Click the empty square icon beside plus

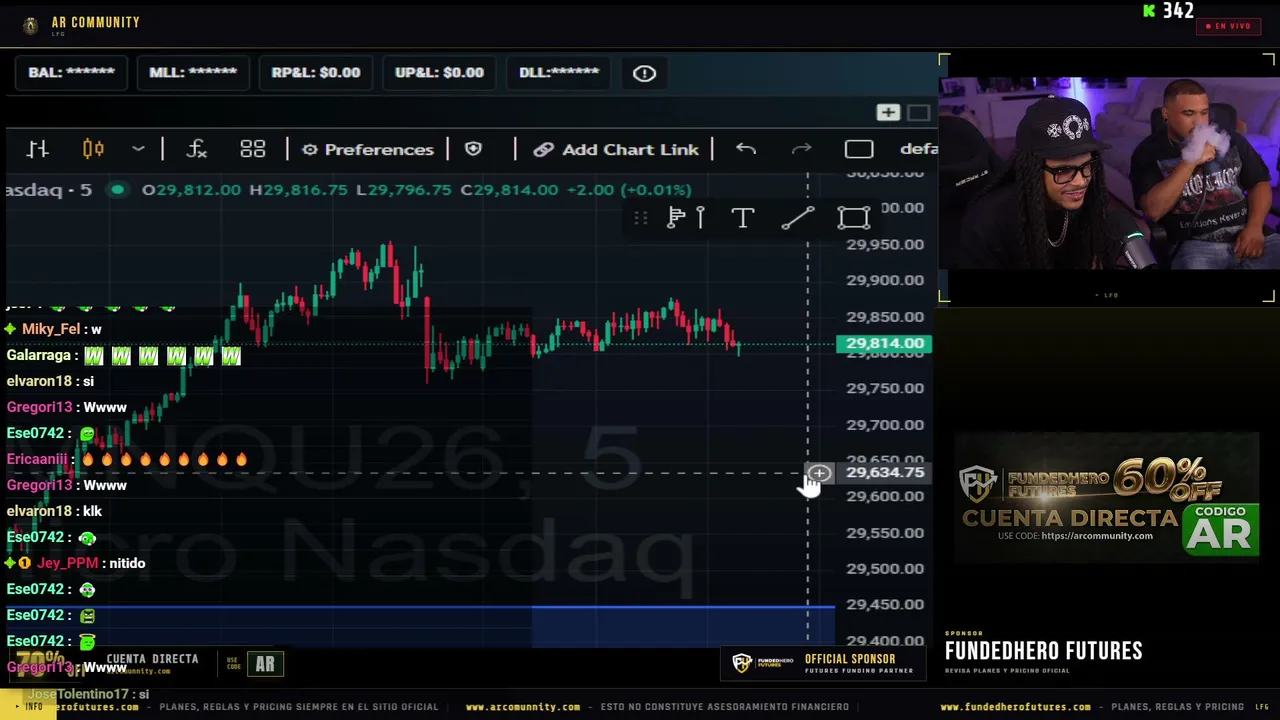pyautogui.click(x=918, y=112)
